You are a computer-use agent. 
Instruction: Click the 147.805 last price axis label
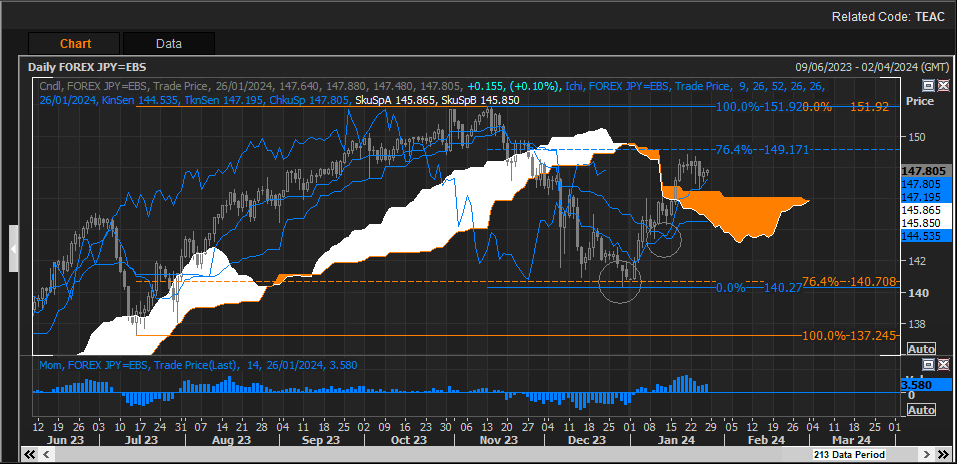(919, 171)
